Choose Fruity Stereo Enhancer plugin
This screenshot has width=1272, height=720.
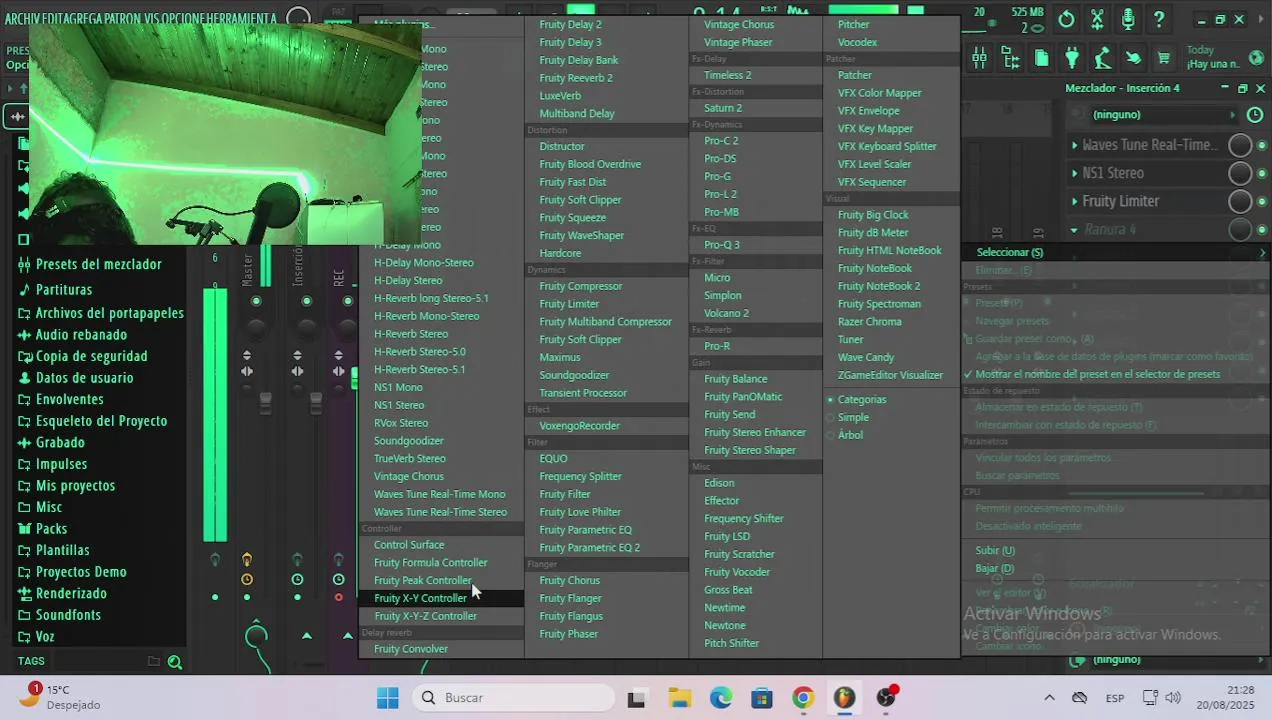pyautogui.click(x=755, y=433)
